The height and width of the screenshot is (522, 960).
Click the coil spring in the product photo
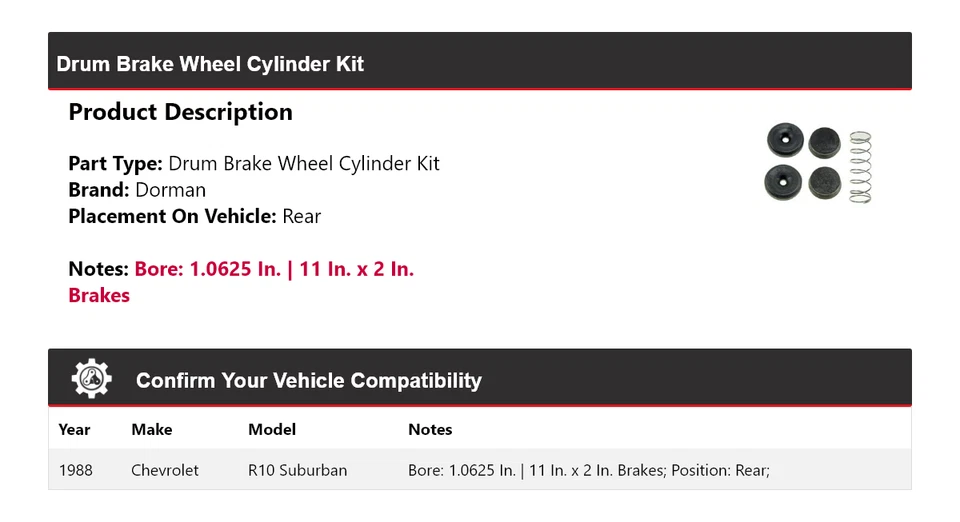(x=860, y=166)
